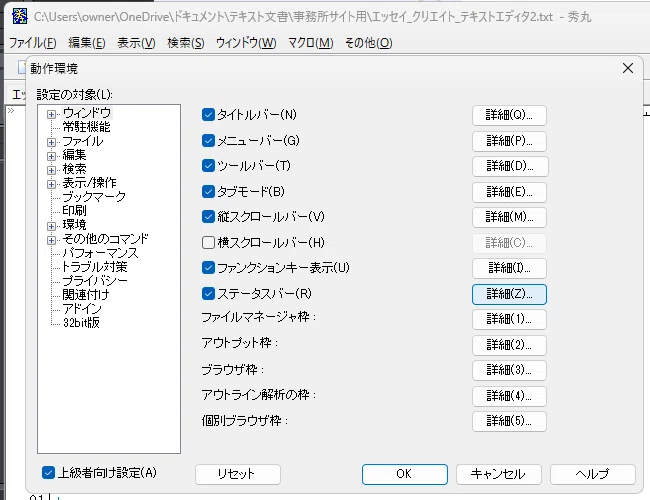650x500 pixels.
Task: Open help with the ヘルプ button
Action: click(x=593, y=474)
